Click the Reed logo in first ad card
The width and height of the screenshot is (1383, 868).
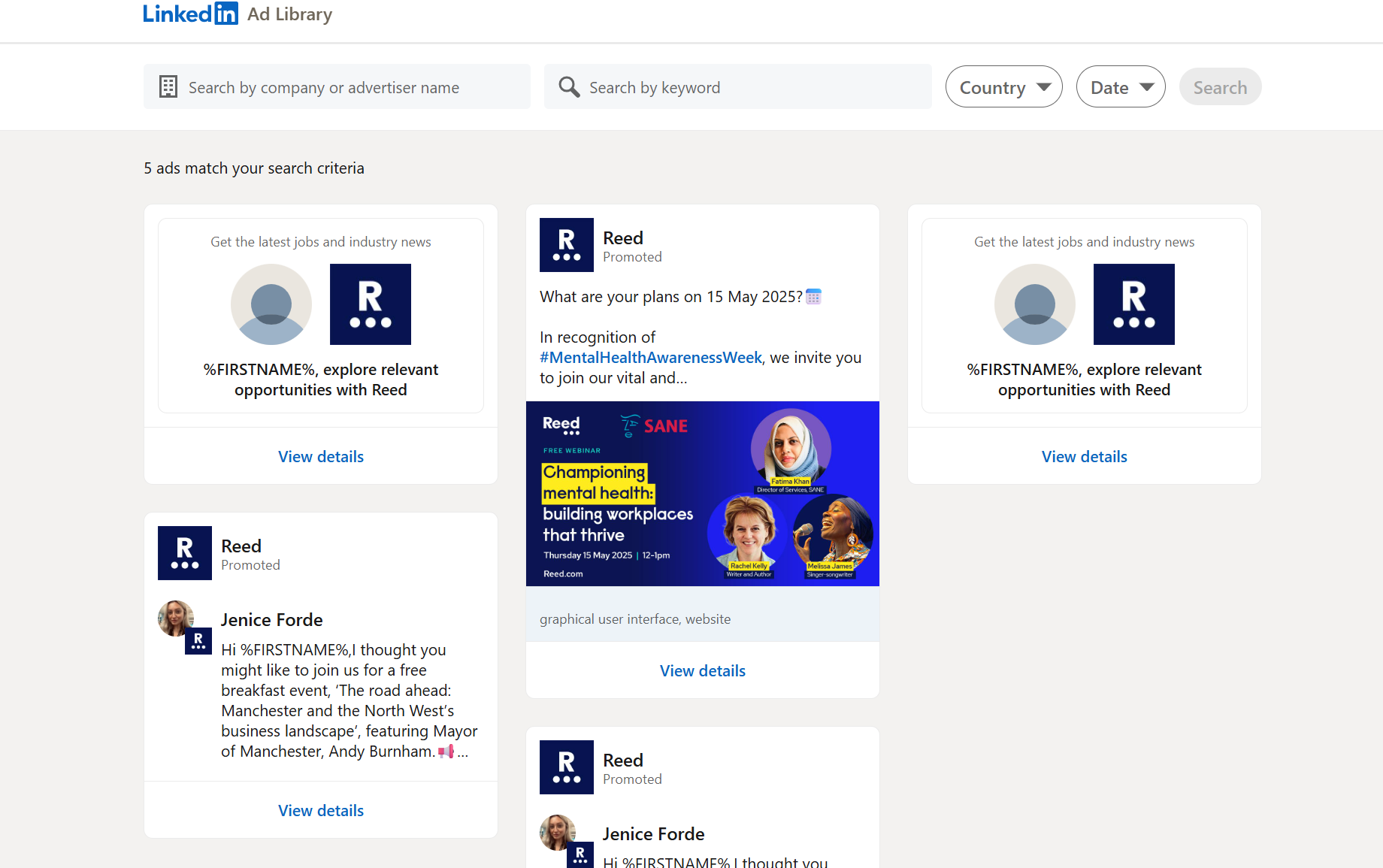(x=371, y=304)
